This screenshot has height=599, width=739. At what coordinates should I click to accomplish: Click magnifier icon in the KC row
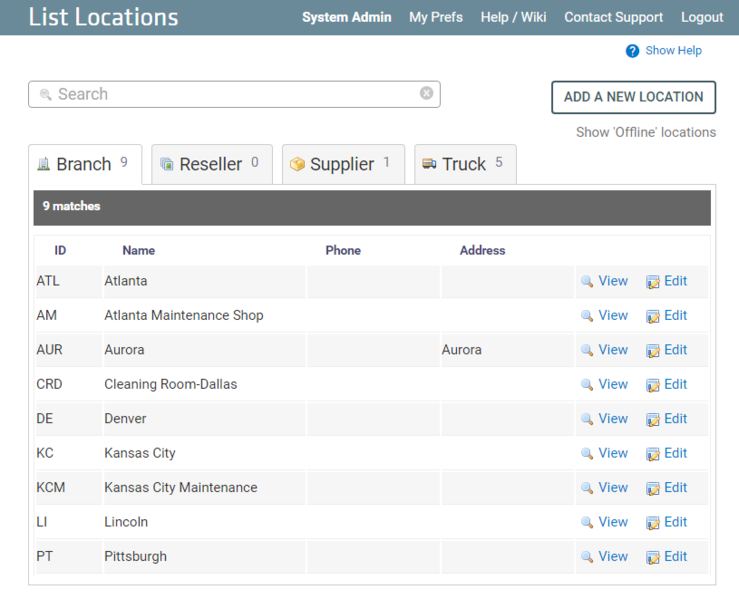(x=587, y=453)
